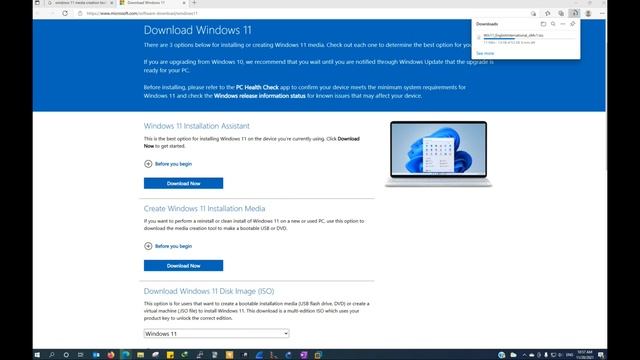Open the Windows Start menu
The height and width of the screenshot is (360, 640).
point(37,355)
